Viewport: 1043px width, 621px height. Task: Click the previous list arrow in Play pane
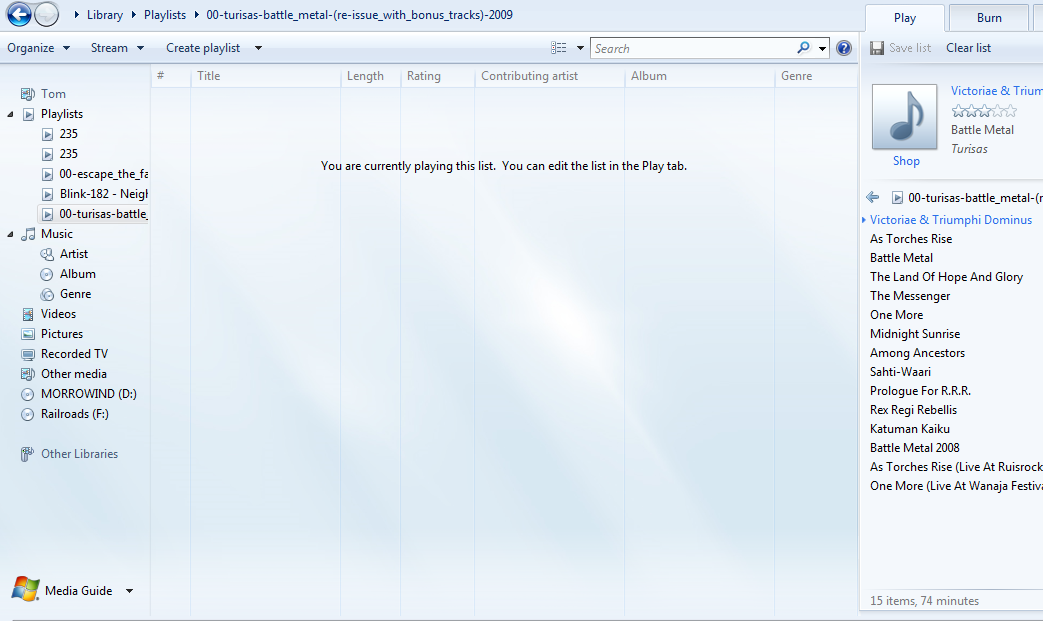pyautogui.click(x=873, y=197)
